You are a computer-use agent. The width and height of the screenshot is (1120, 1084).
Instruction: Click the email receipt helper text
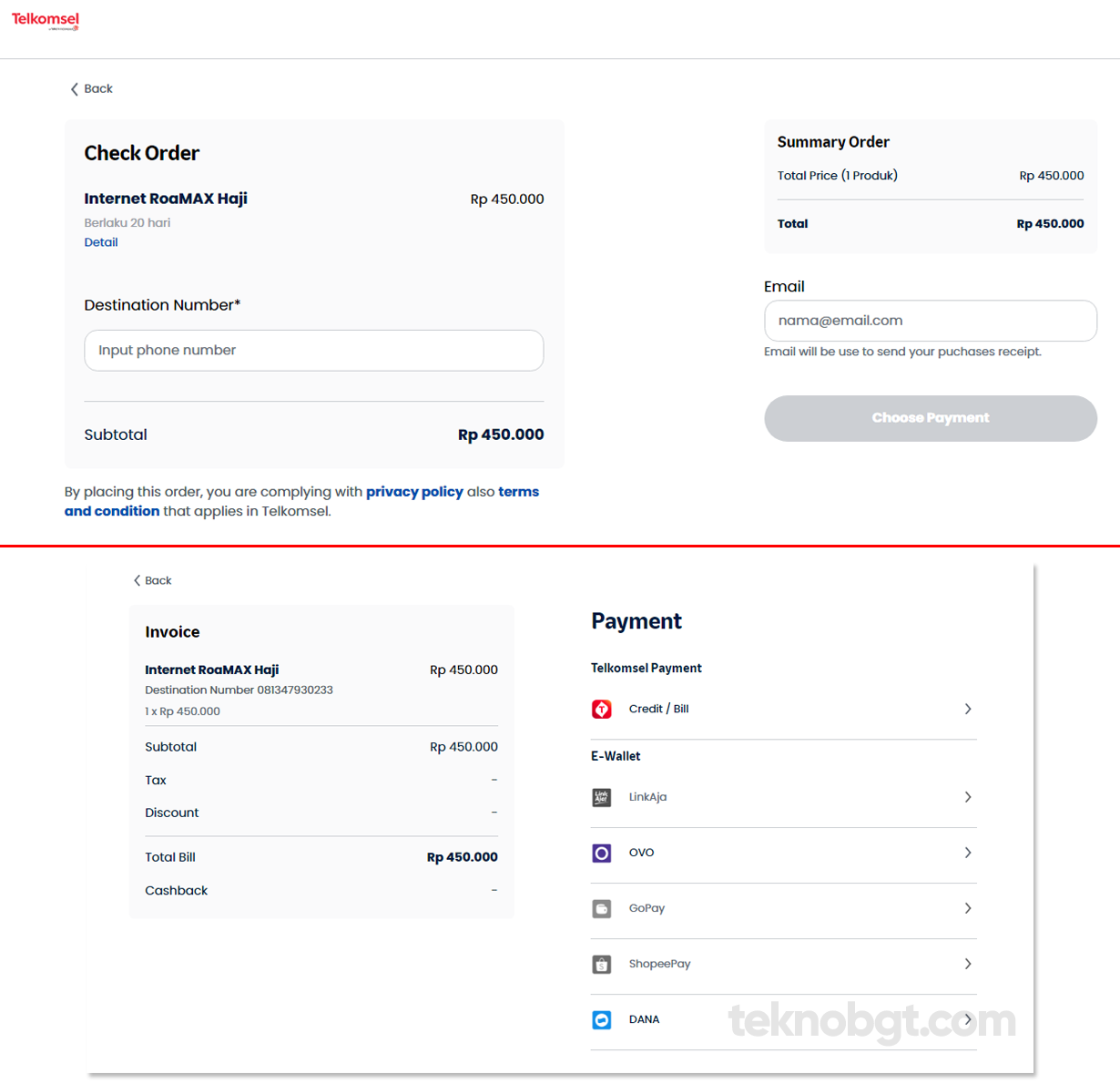click(903, 352)
